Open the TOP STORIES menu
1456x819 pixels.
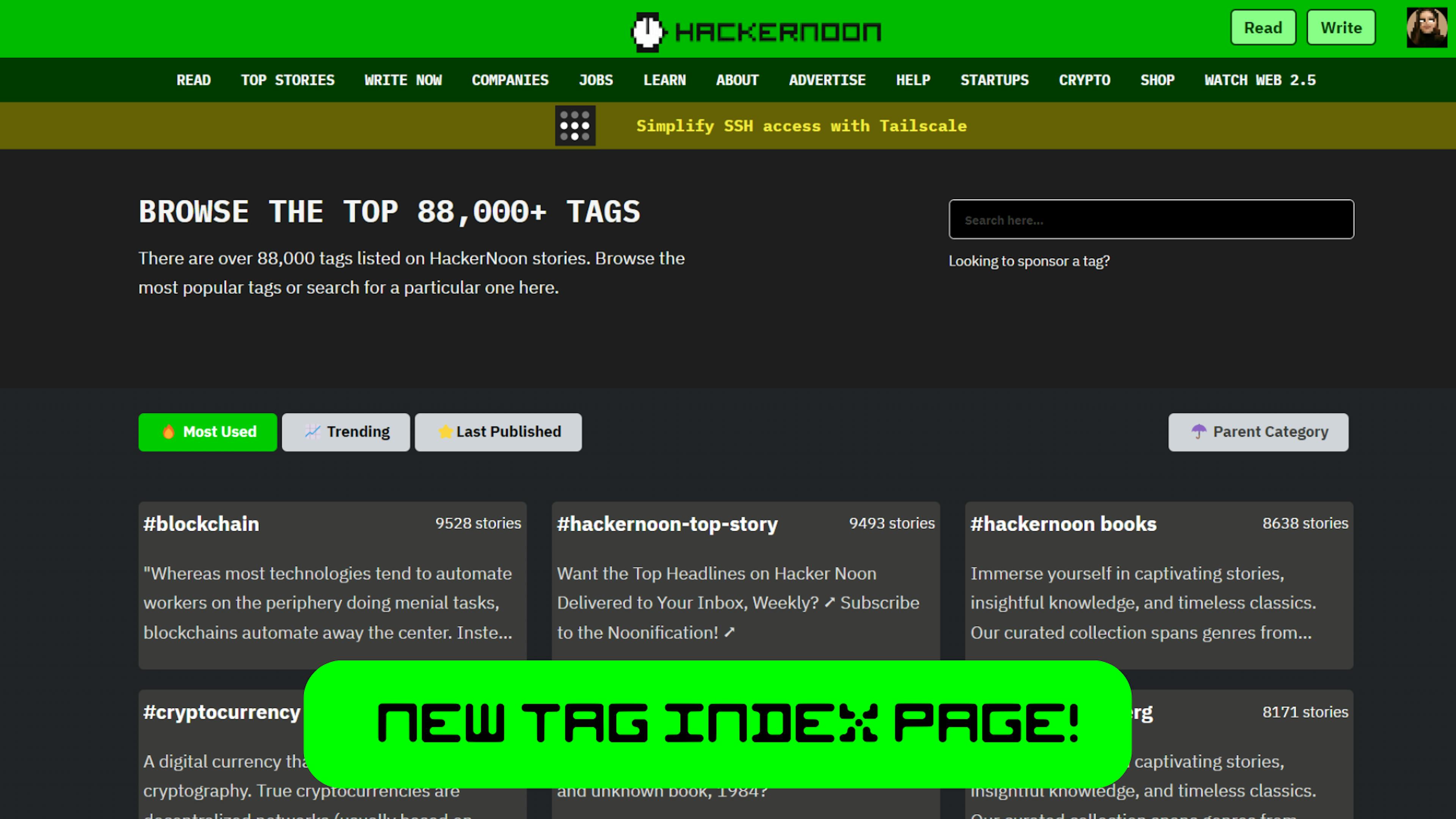pos(288,80)
